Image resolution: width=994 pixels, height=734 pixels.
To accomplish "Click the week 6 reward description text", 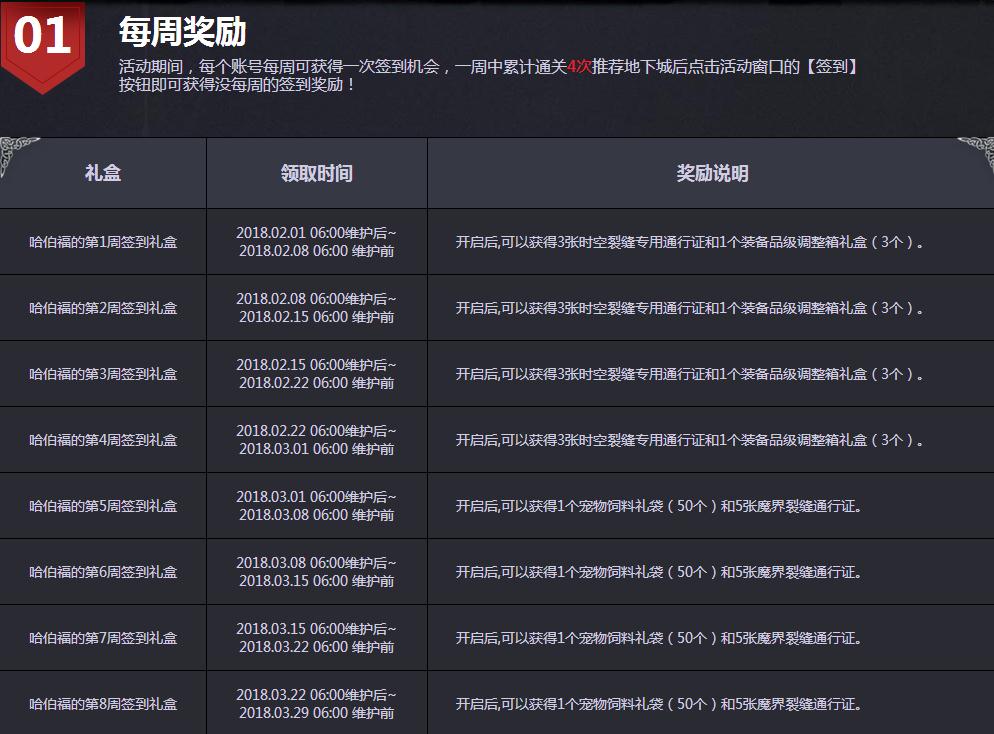I will (x=658, y=572).
